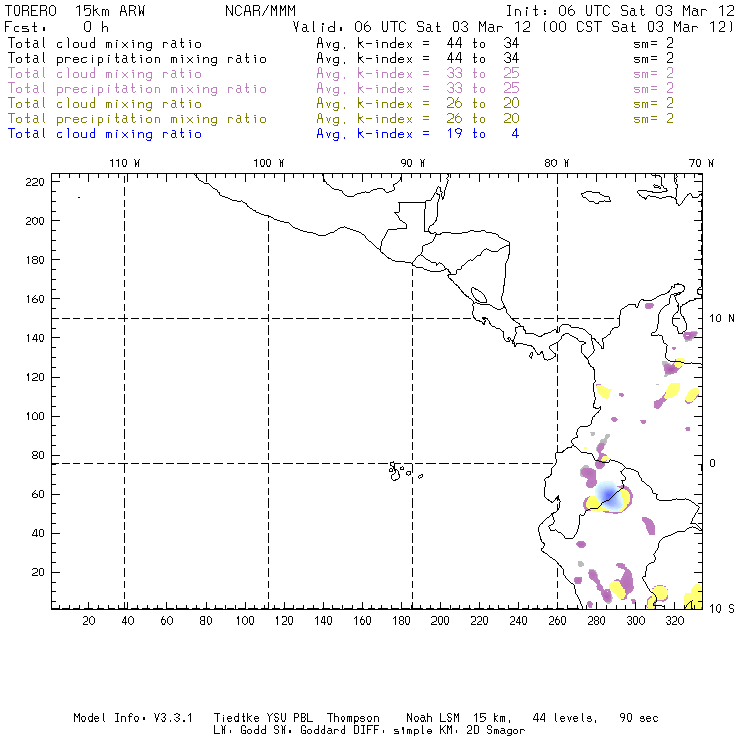Click the 110 W longitude label
The height and width of the screenshot is (740, 740).
[x=124, y=163]
